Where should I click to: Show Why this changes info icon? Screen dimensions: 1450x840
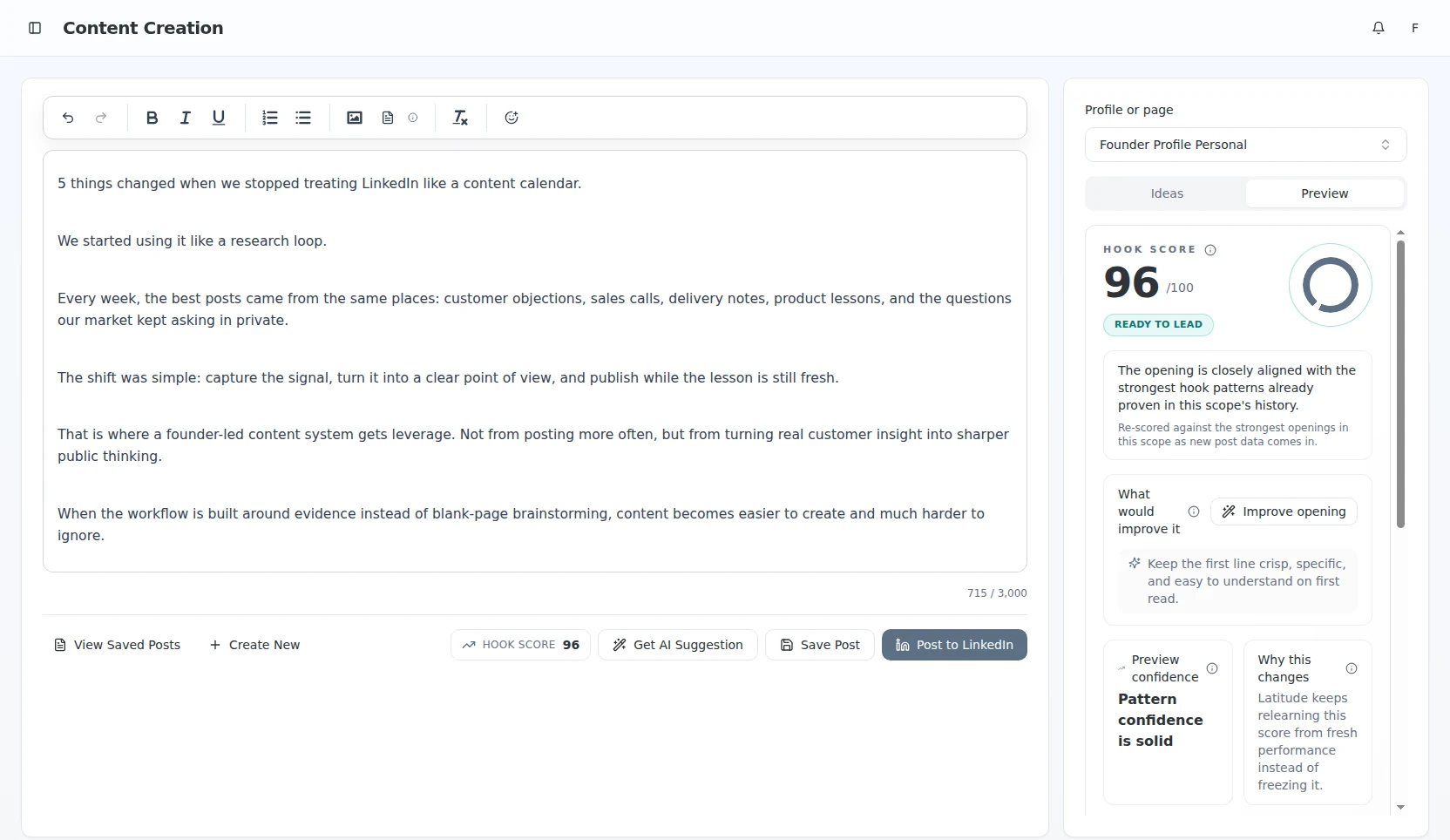point(1352,668)
